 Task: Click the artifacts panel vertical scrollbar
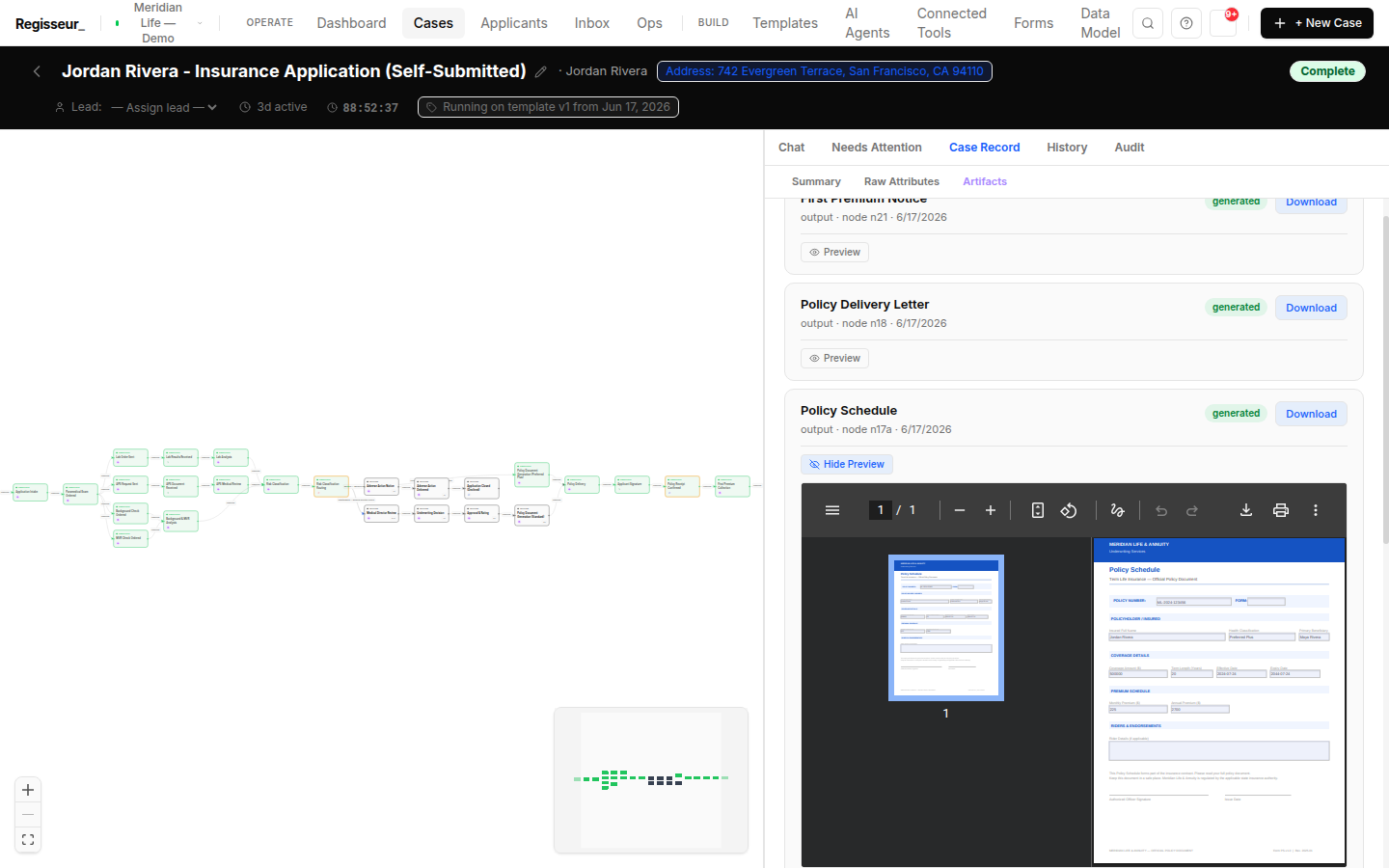coord(1386,380)
